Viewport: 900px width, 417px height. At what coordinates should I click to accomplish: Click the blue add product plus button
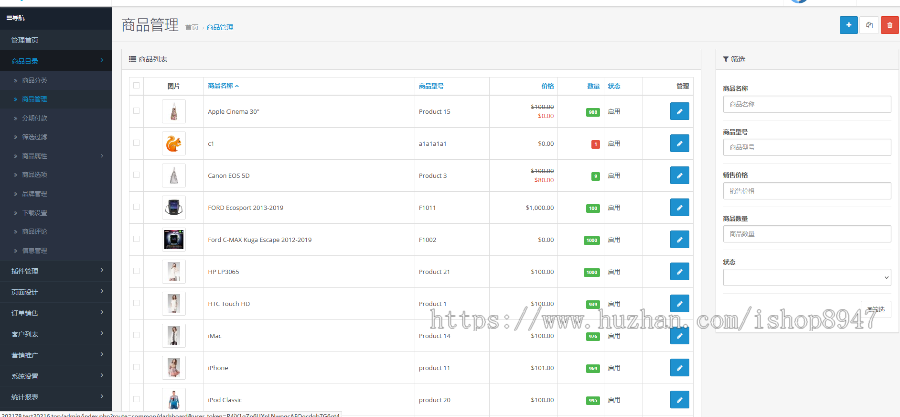coord(848,25)
